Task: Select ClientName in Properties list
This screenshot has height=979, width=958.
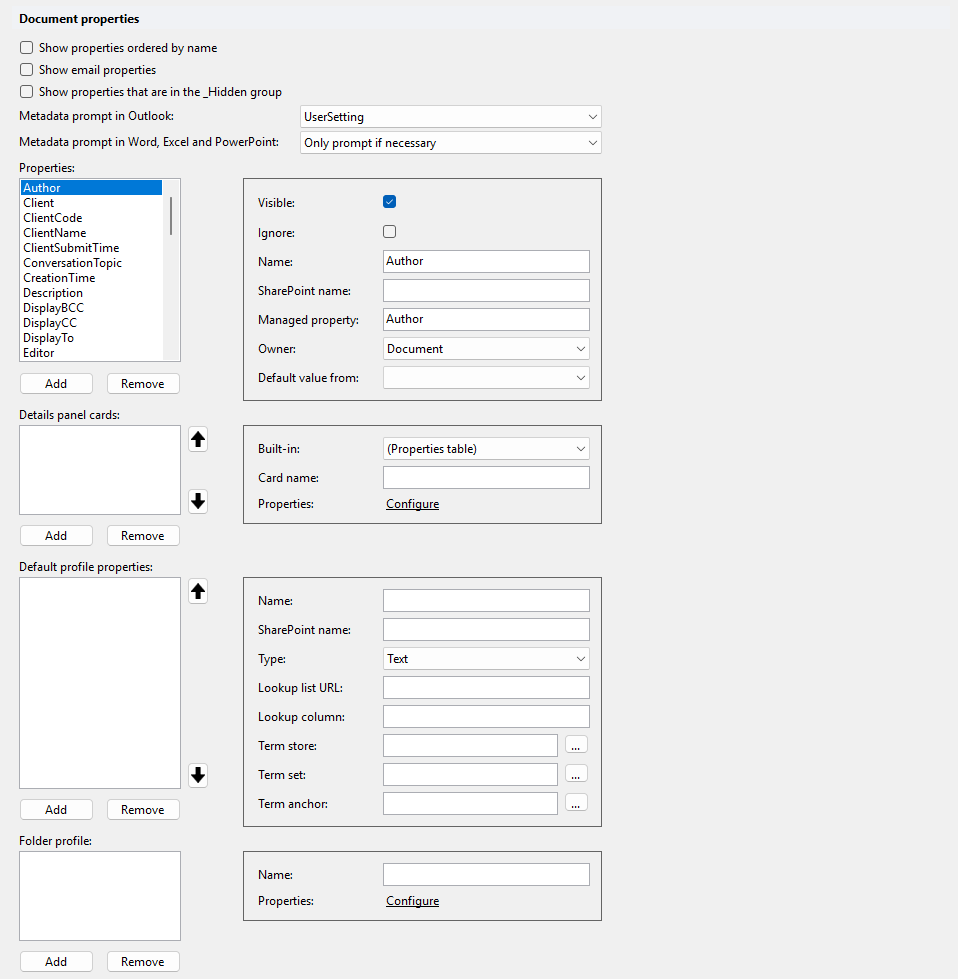Action: click(x=91, y=233)
